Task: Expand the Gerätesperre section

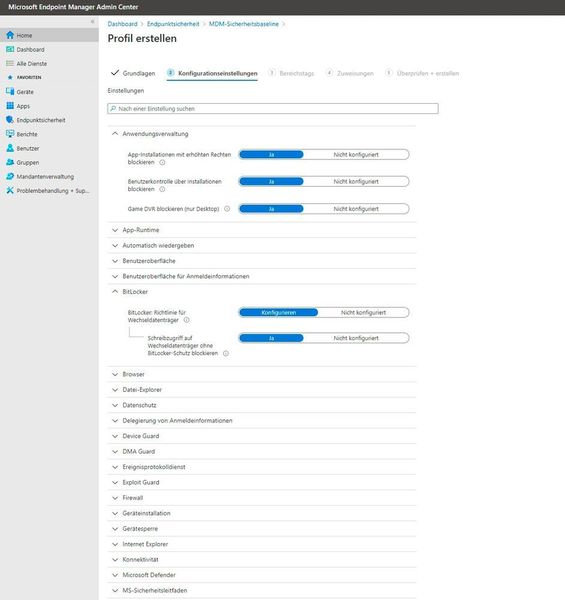Action: [262, 528]
